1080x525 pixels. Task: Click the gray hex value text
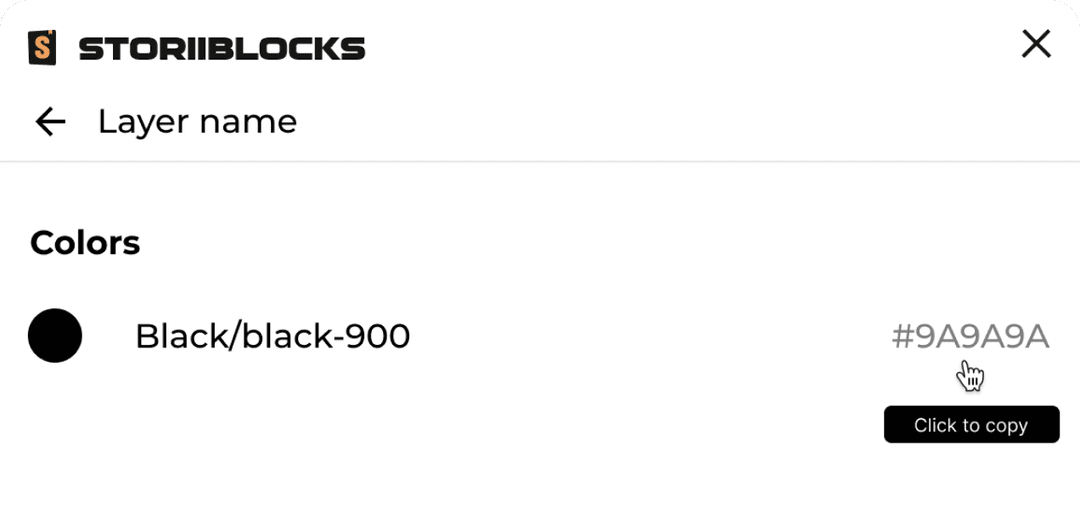pos(970,337)
